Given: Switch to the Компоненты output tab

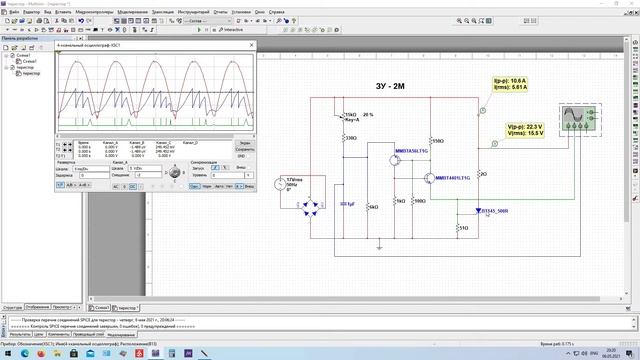Looking at the screenshot, I should [58, 335].
